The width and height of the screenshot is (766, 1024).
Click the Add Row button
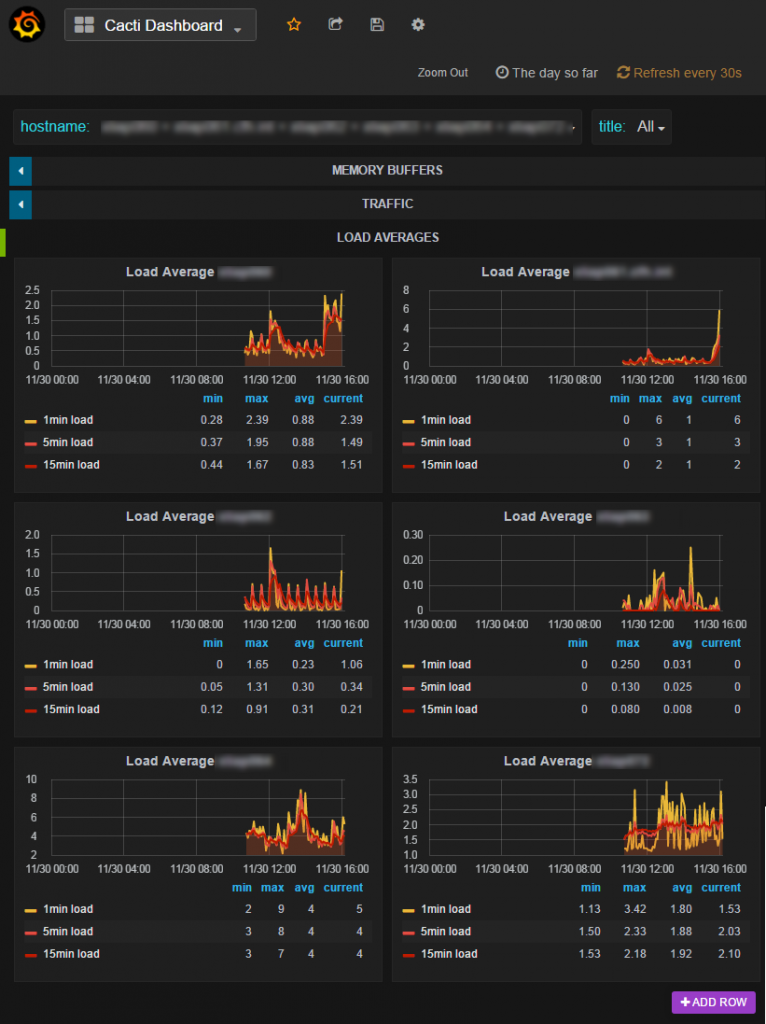coord(714,1002)
